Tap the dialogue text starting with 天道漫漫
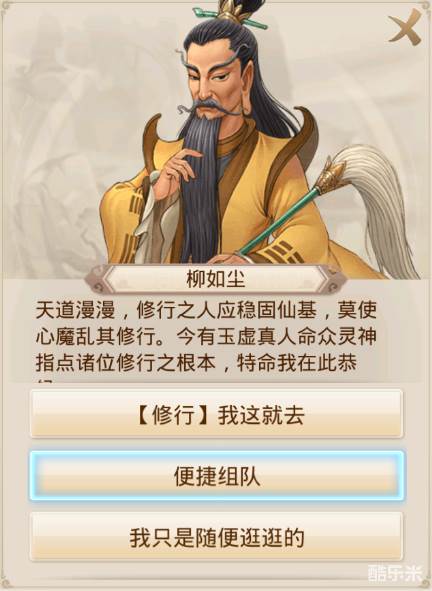Viewport: 432px width, 591px height. (206, 337)
